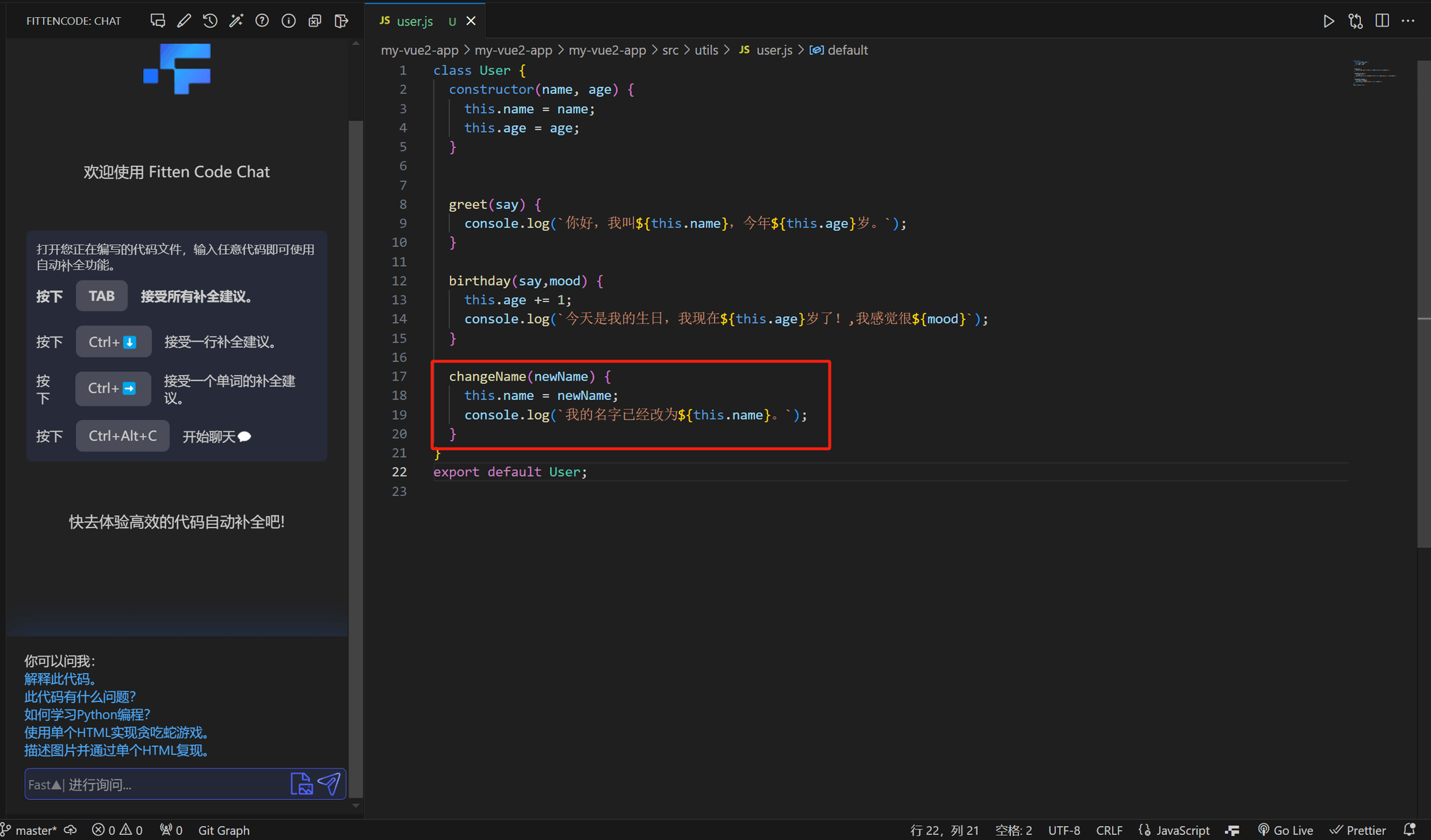Image resolution: width=1431 pixels, height=840 pixels.
Task: Split the editor to the right
Action: coord(1382,21)
